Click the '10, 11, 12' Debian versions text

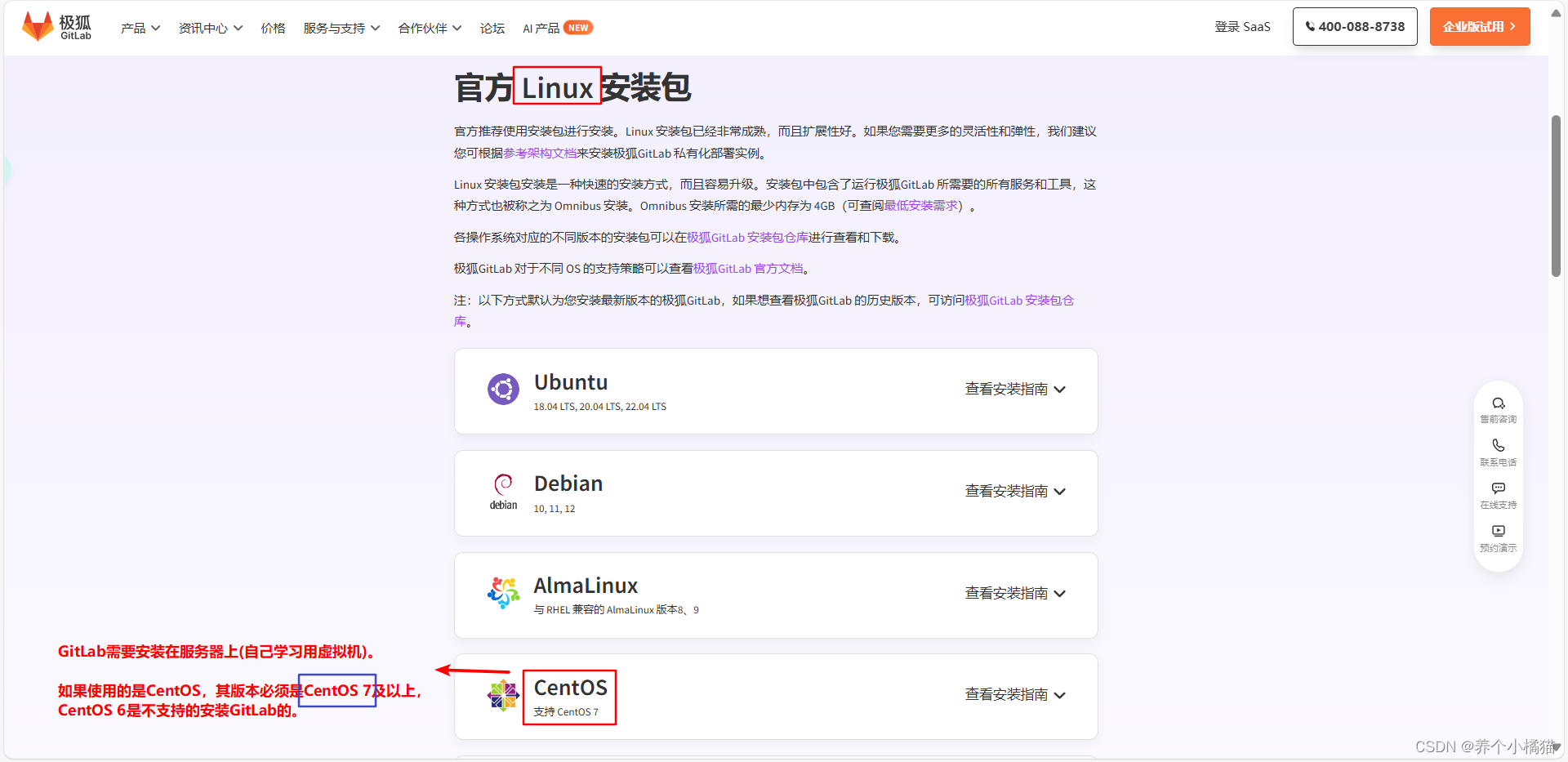point(555,509)
